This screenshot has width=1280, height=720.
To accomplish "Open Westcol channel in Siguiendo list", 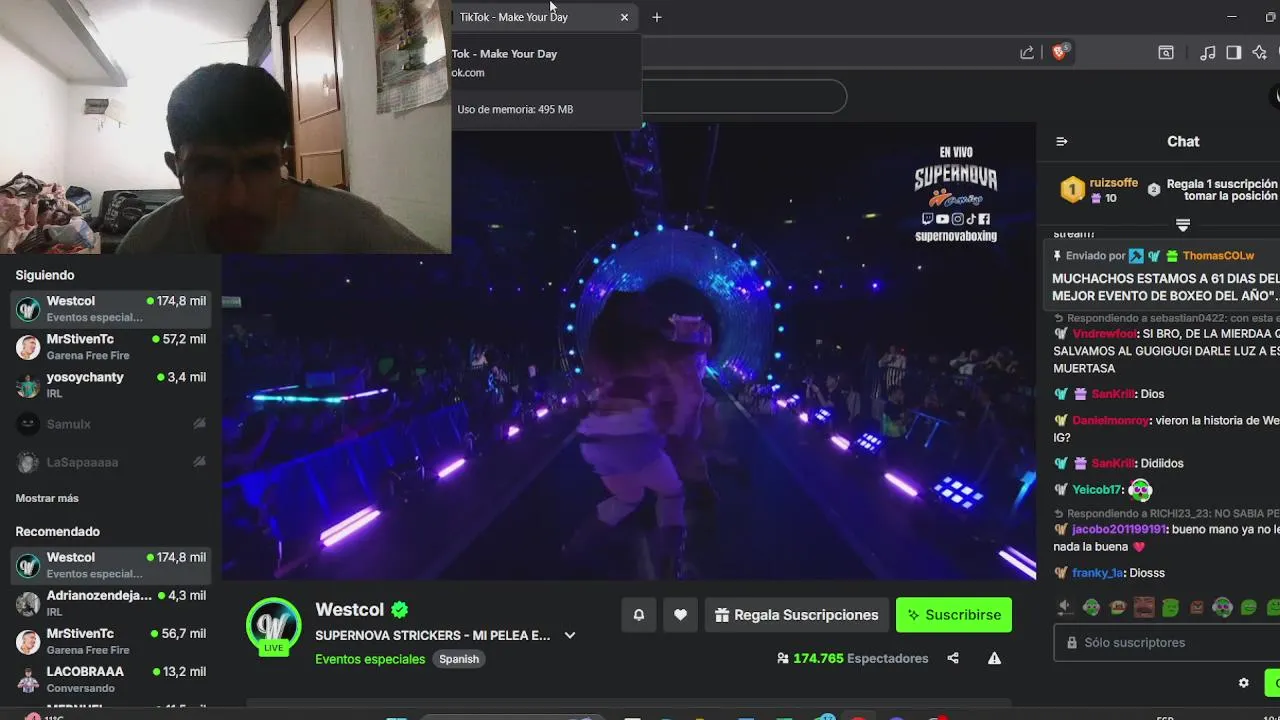I will click(x=110, y=309).
